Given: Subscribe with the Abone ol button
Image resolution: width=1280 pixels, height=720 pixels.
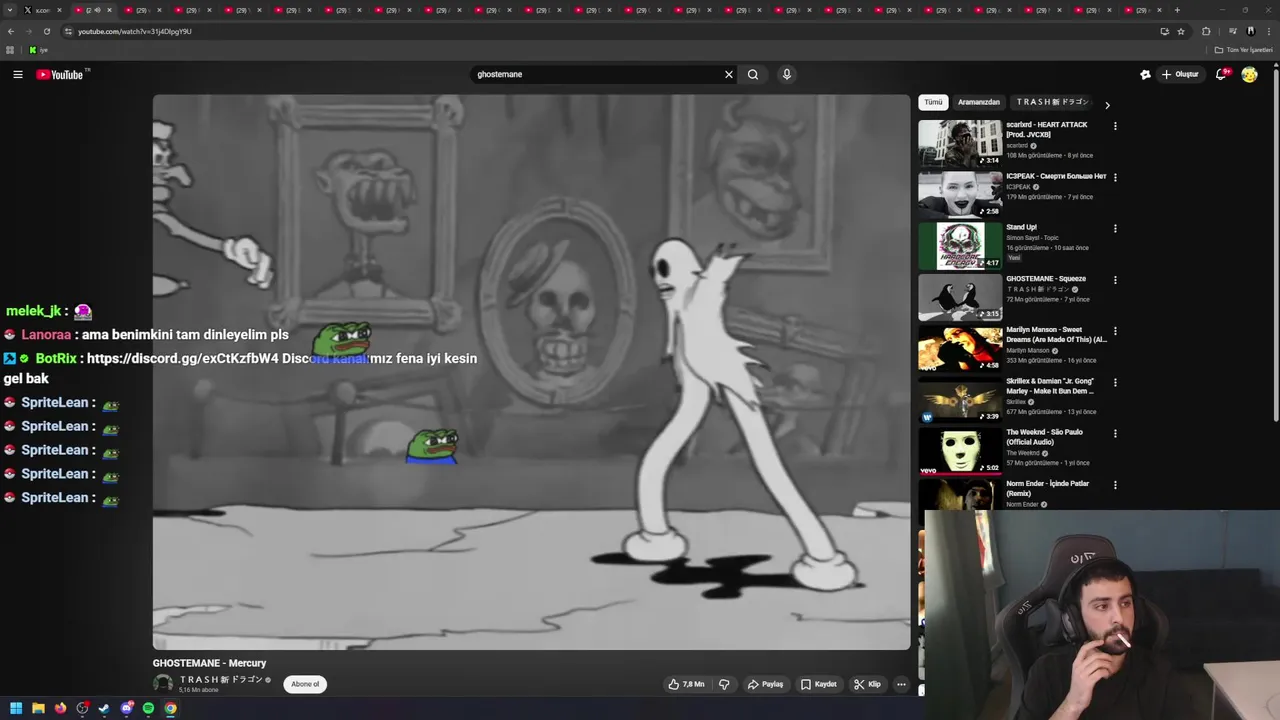Looking at the screenshot, I should point(305,684).
